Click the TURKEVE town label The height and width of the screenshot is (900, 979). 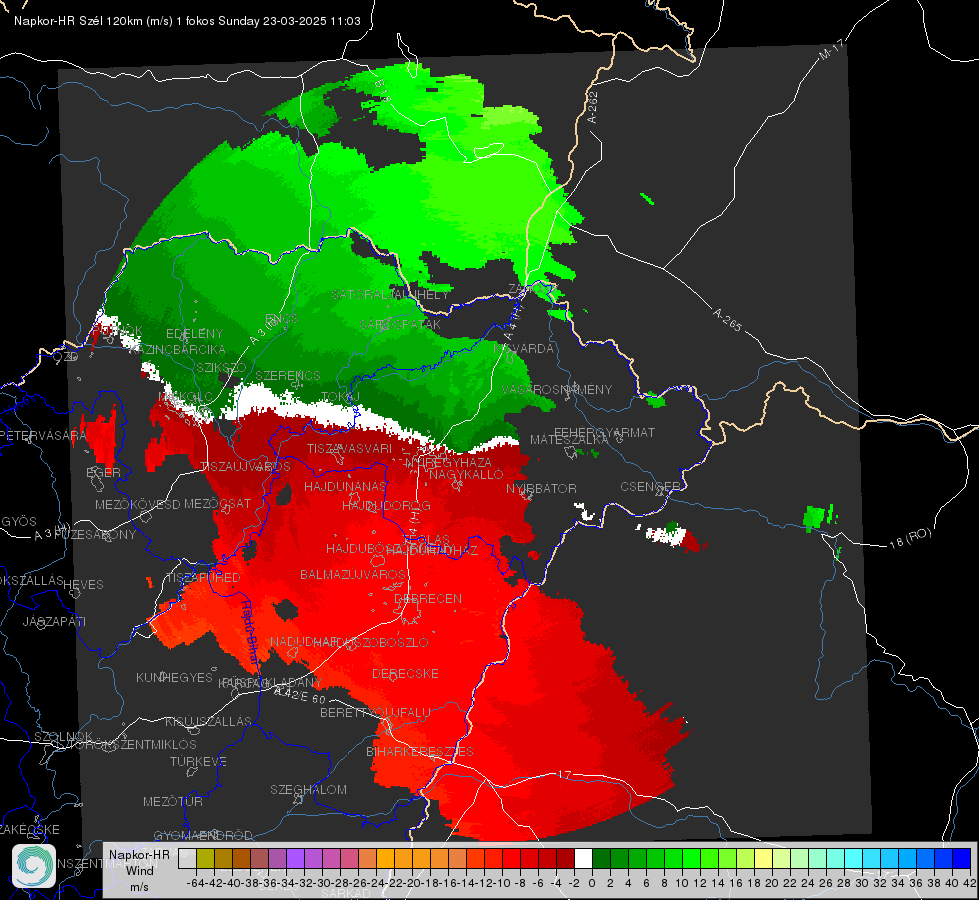point(198,761)
